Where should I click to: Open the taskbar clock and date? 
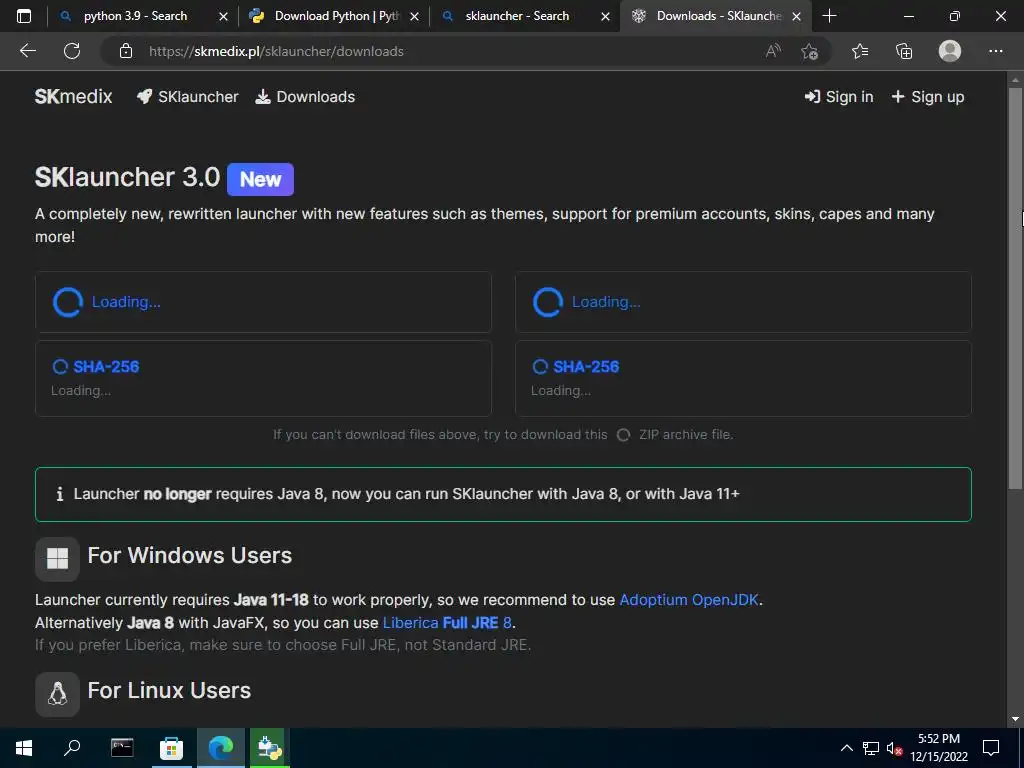click(x=939, y=748)
